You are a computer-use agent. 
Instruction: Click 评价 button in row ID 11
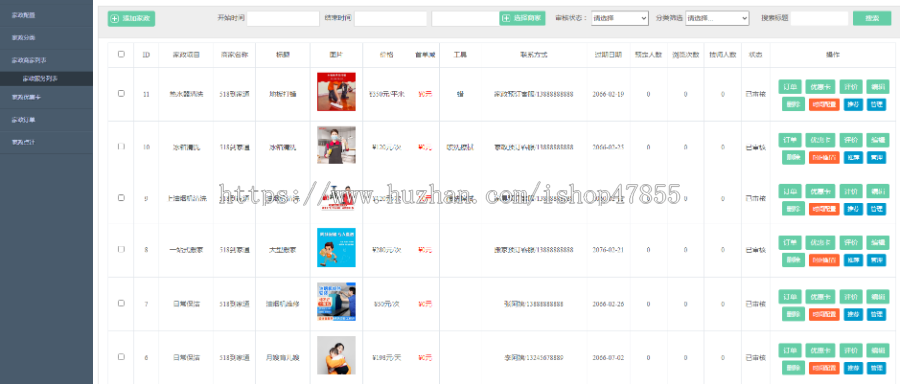point(851,87)
